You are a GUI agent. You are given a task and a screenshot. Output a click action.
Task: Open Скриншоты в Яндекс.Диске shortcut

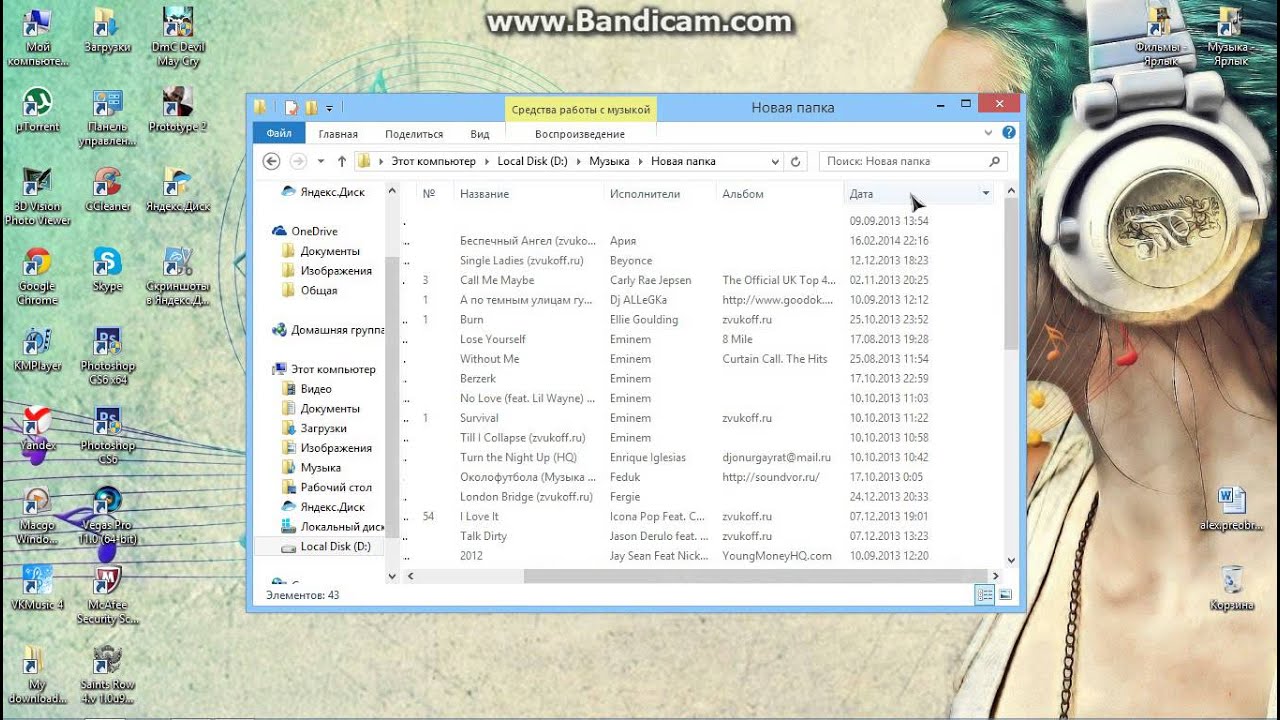[x=178, y=277]
